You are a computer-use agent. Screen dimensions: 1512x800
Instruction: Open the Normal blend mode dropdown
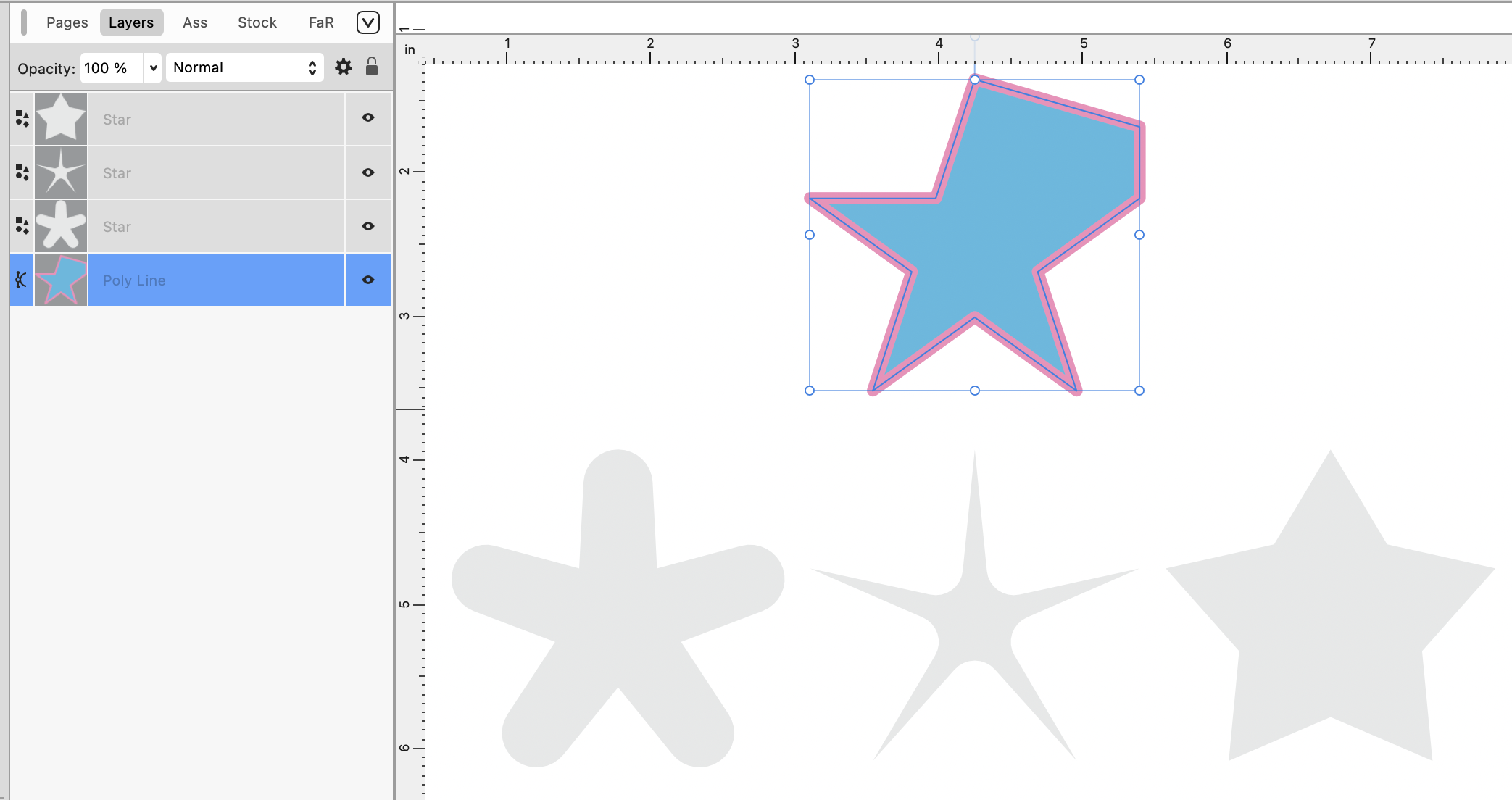click(244, 67)
